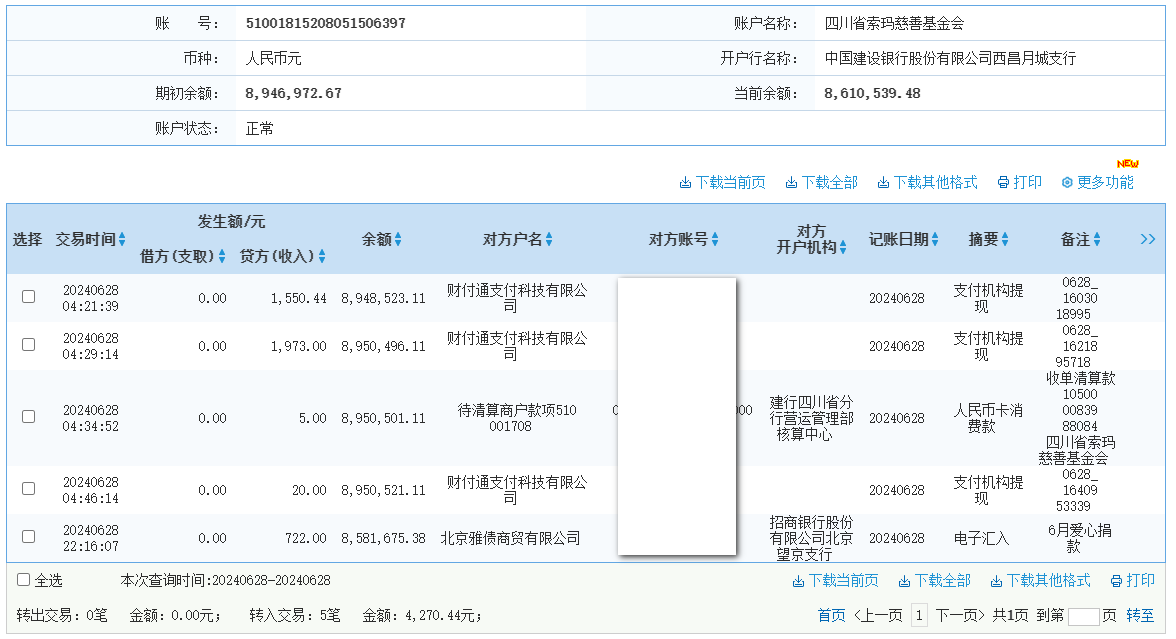Expand more columns with the >> arrow
This screenshot has height=639, width=1176.
pyautogui.click(x=1148, y=239)
